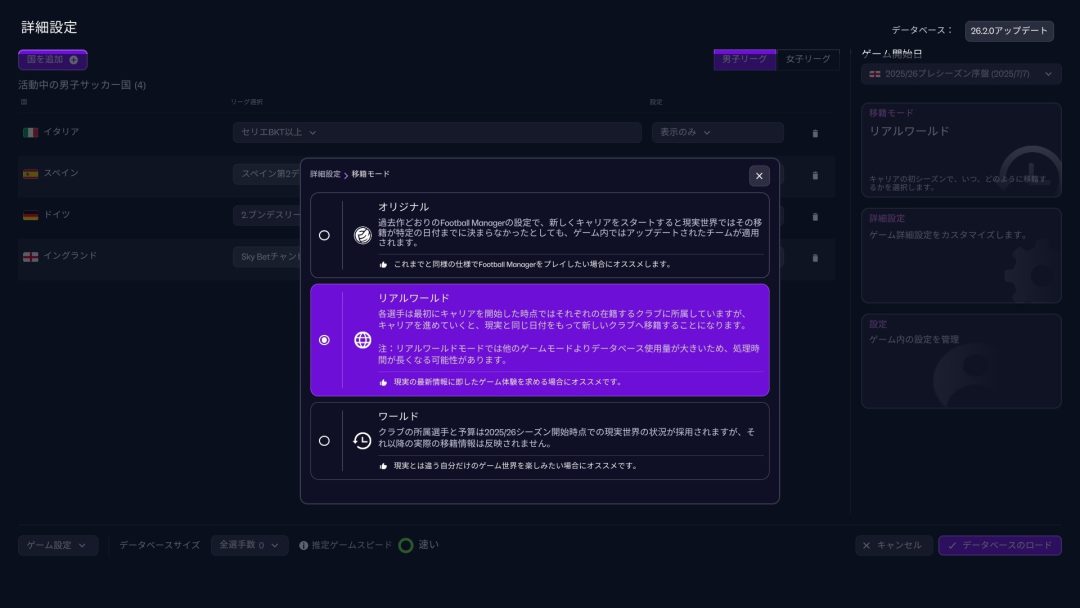Click the green game speed indicator circle
Viewport: 1080px width, 608px height.
406,545
